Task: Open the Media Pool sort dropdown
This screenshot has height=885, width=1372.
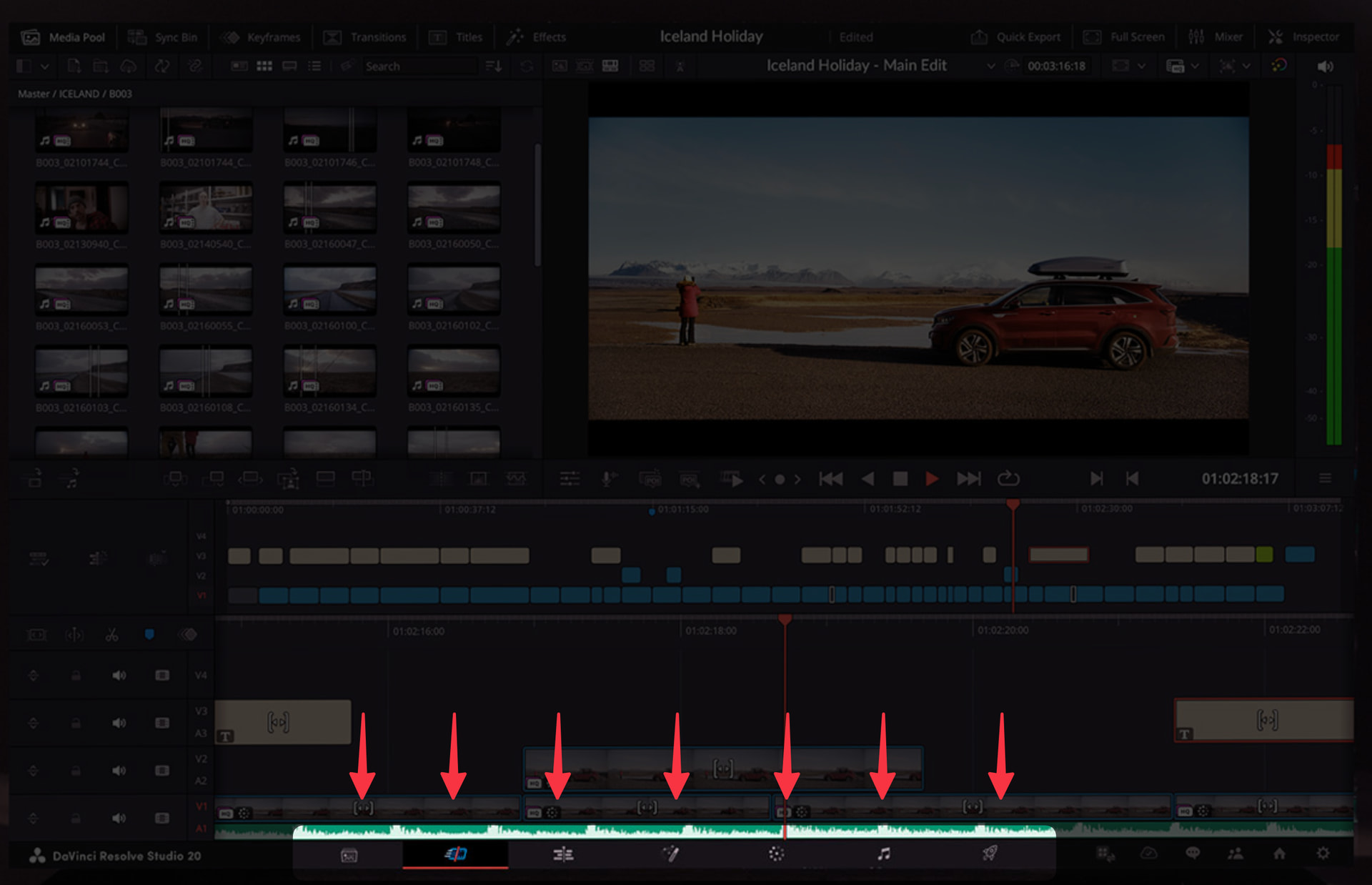Action: (x=493, y=66)
